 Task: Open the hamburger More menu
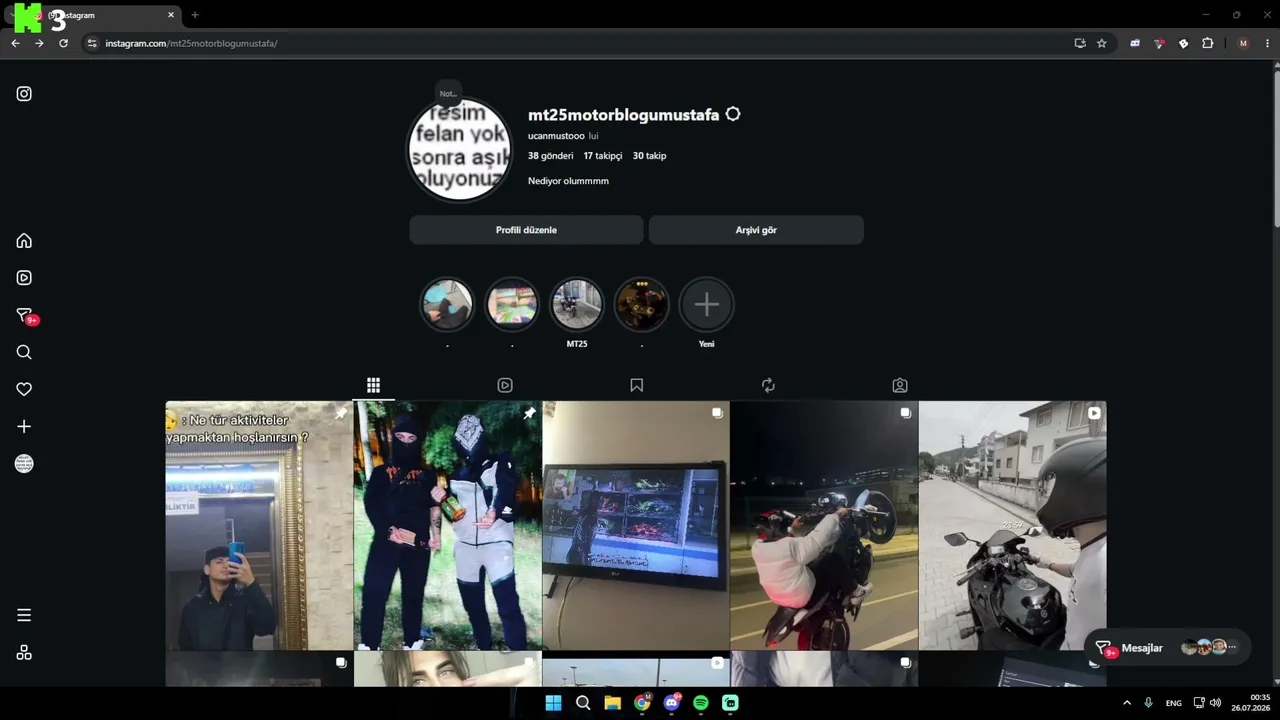point(24,615)
